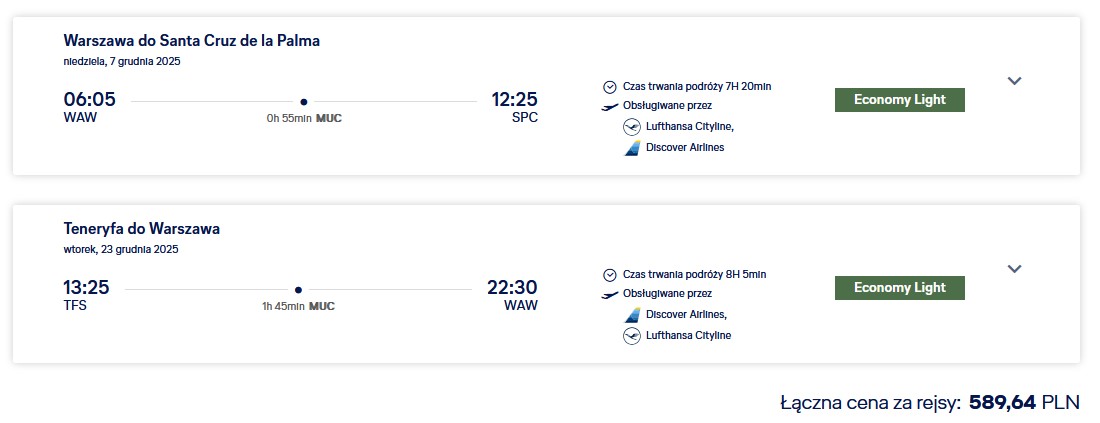
Task: Click the Warszawa do Santa Cruz de la Palma heading
Action: coord(192,41)
